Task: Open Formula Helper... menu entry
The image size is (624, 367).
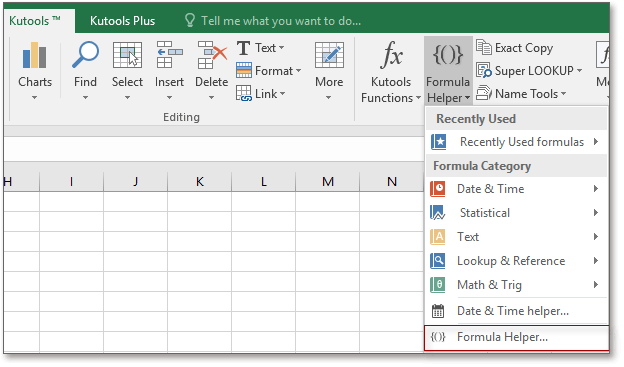Action: 517,338
